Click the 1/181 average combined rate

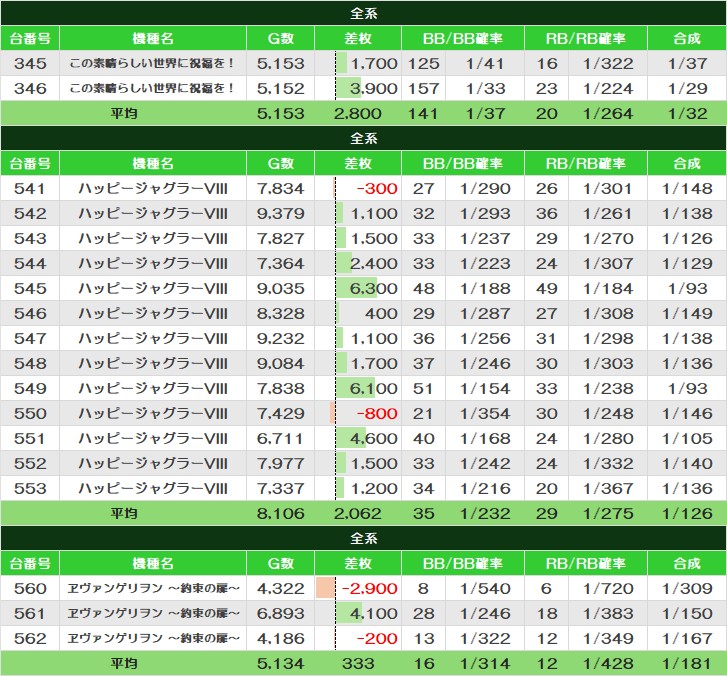click(687, 663)
